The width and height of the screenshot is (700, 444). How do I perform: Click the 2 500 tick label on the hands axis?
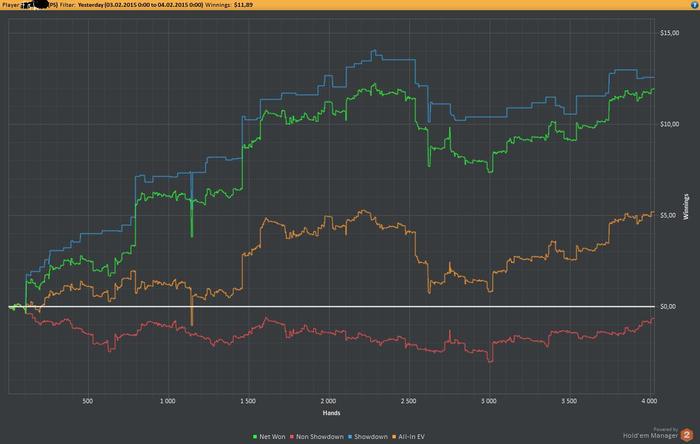pyautogui.click(x=408, y=401)
